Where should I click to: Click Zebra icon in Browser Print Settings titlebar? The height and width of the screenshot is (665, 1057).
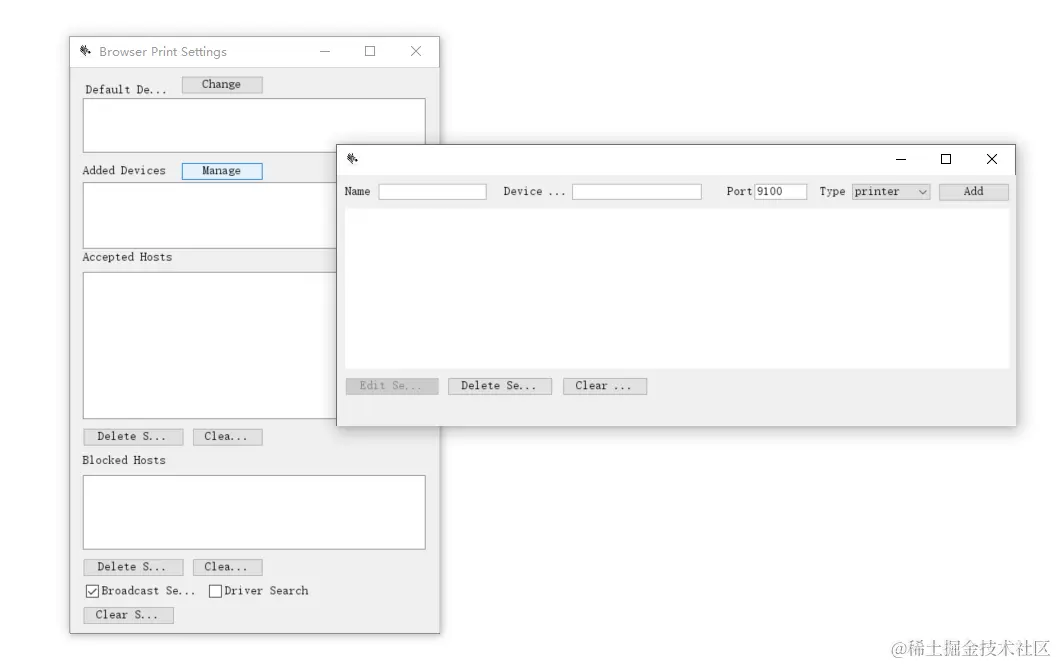[85, 51]
